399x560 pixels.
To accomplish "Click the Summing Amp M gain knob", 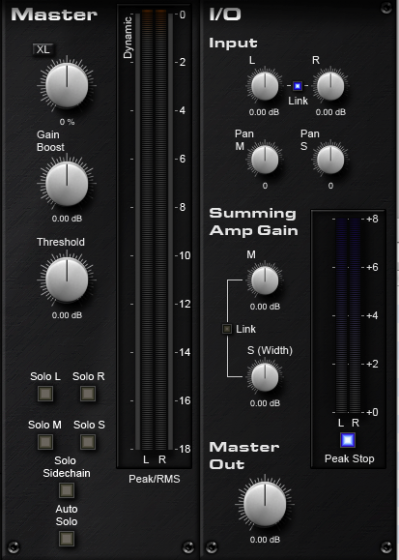I will point(265,281).
